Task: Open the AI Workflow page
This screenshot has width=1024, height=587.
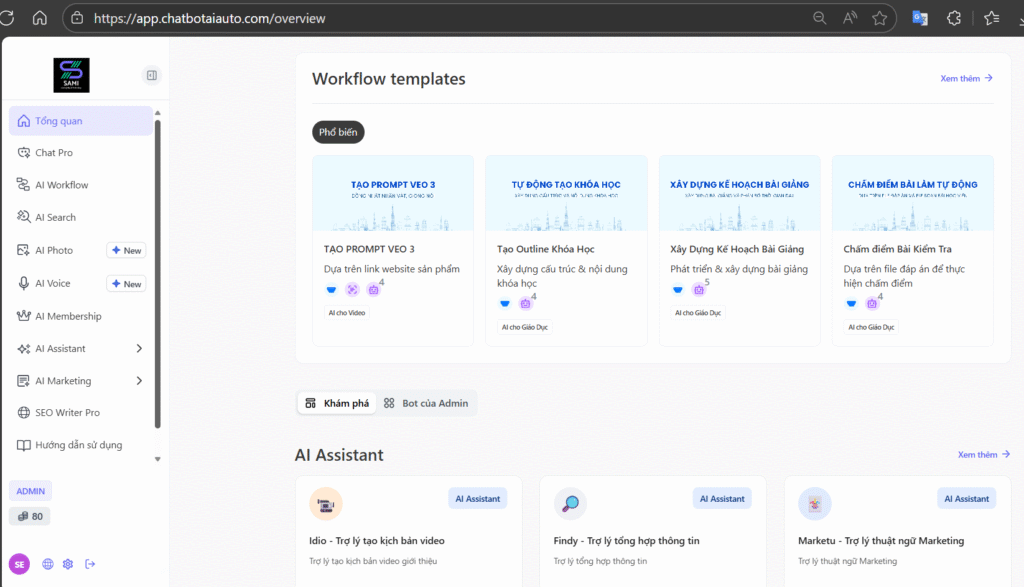Action: click(x=61, y=185)
